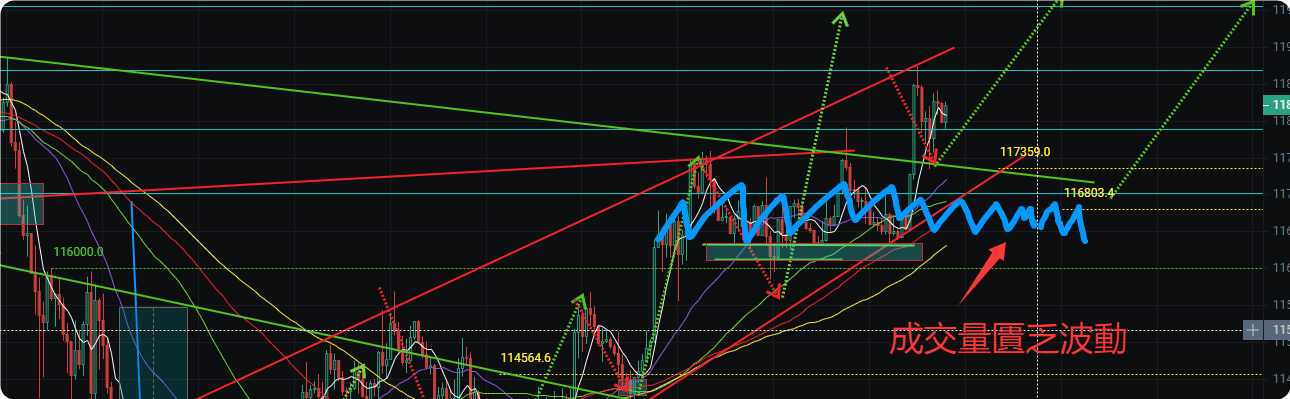The width and height of the screenshot is (1290, 399).
Task: Click the green 116000.0 level label
Action: click(x=79, y=253)
